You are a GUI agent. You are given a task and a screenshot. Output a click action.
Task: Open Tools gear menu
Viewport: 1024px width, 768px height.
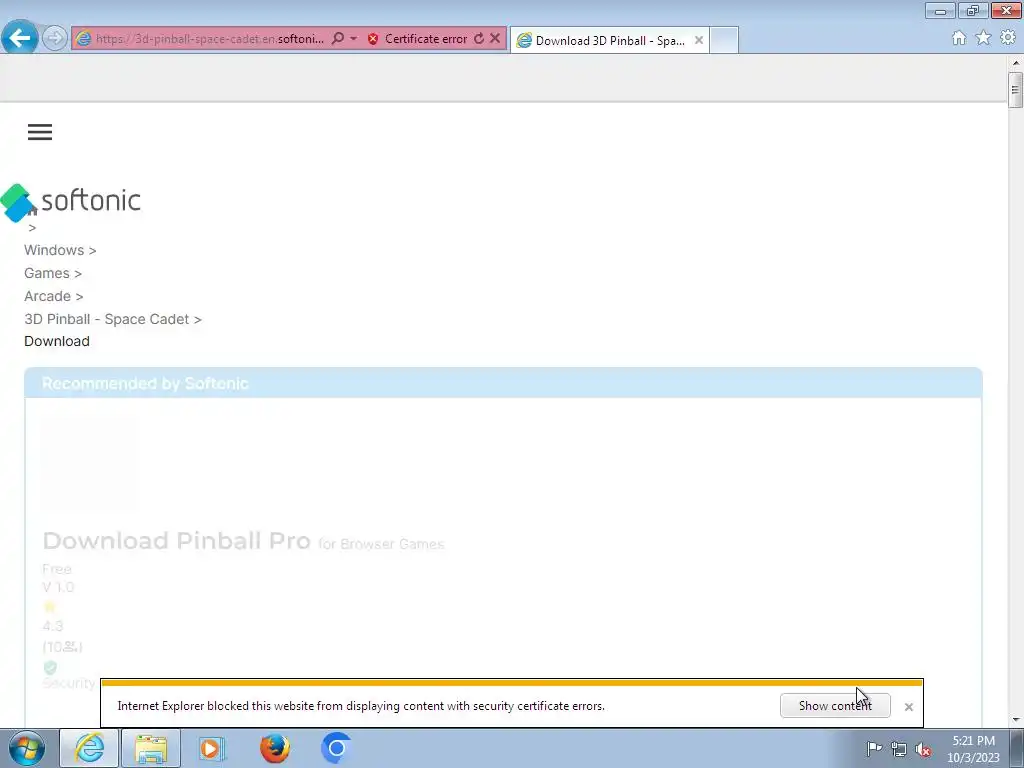1008,38
